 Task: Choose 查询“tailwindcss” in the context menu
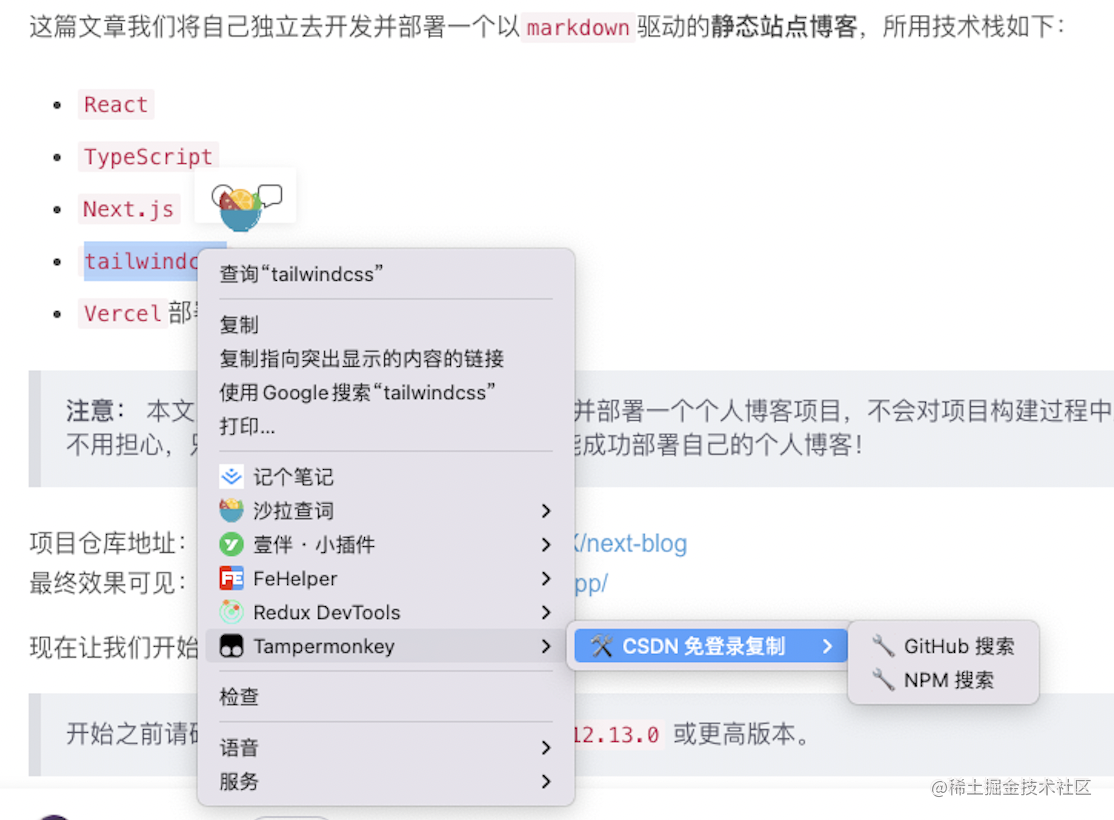pos(386,274)
